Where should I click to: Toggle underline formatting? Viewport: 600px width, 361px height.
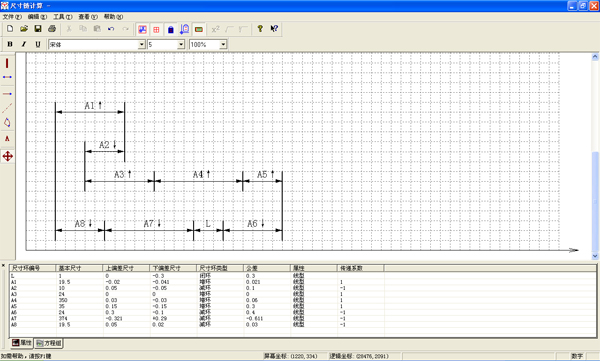tap(38, 44)
